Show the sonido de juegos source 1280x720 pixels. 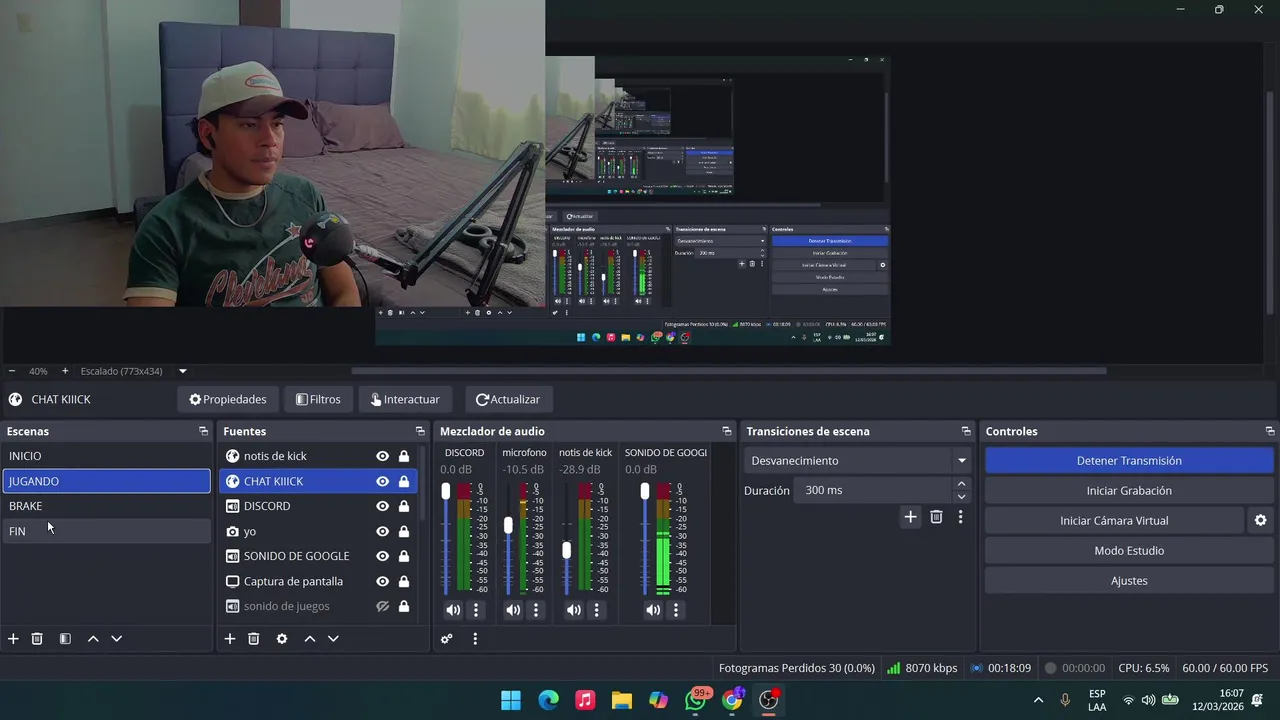click(x=382, y=606)
